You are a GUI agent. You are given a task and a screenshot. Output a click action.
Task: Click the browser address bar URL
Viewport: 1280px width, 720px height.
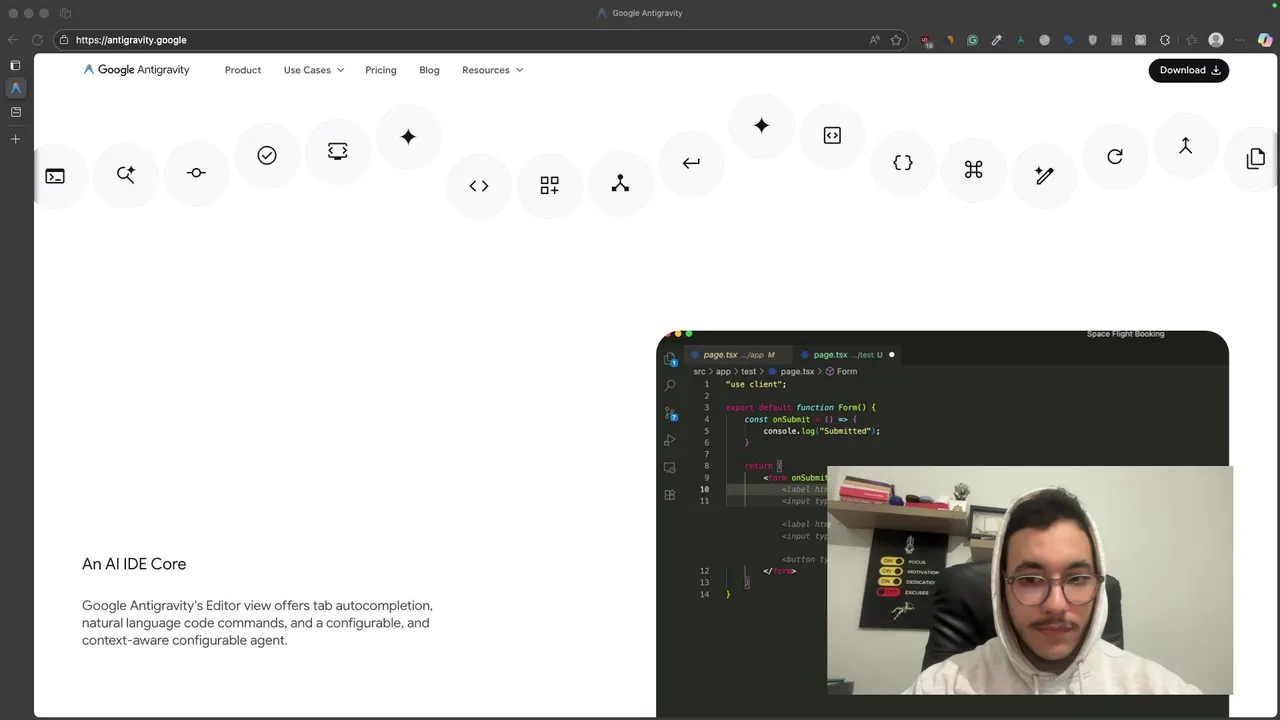[131, 40]
